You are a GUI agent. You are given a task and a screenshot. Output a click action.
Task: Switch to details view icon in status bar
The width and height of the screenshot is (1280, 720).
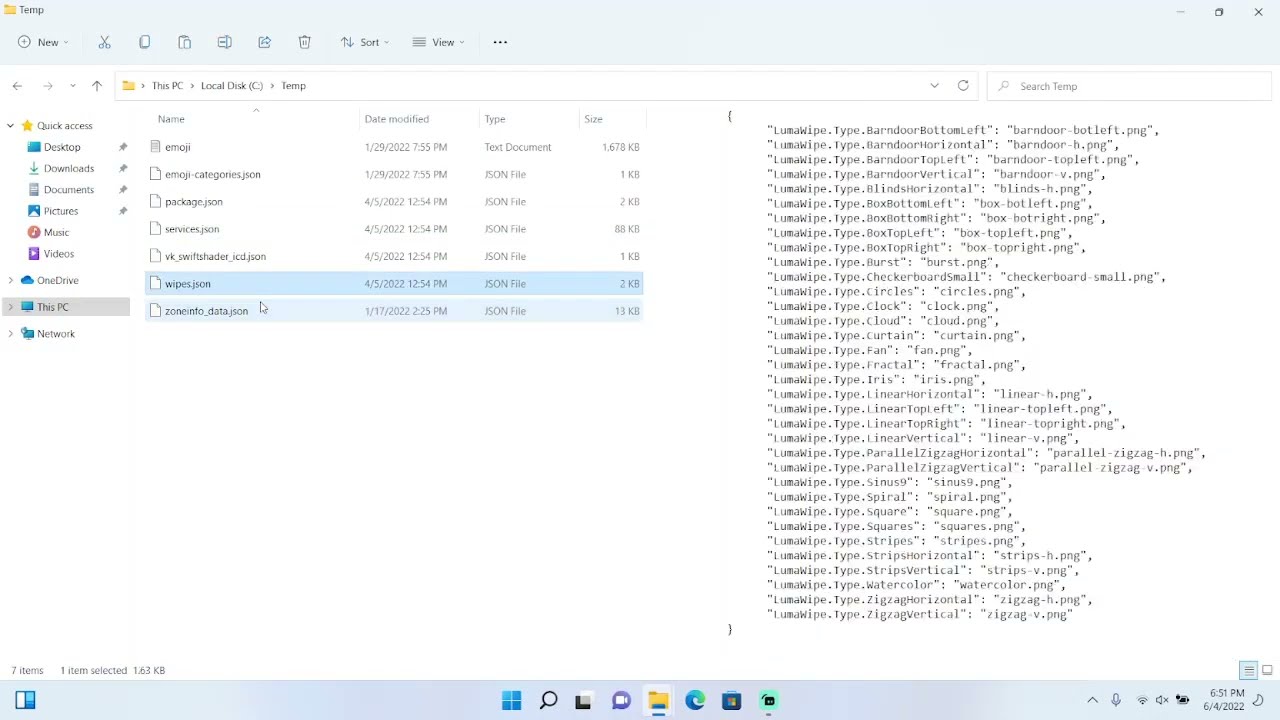(1249, 670)
